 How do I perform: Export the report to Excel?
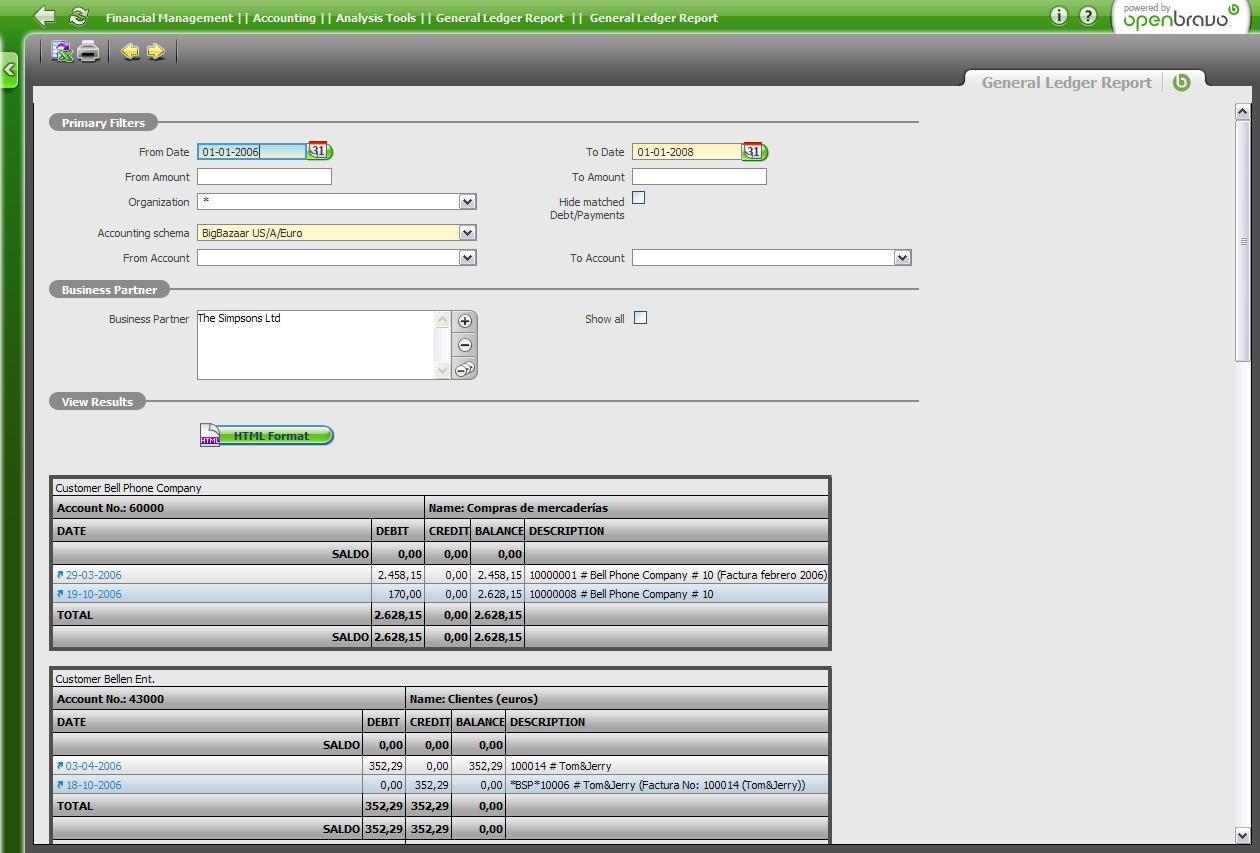coord(62,51)
